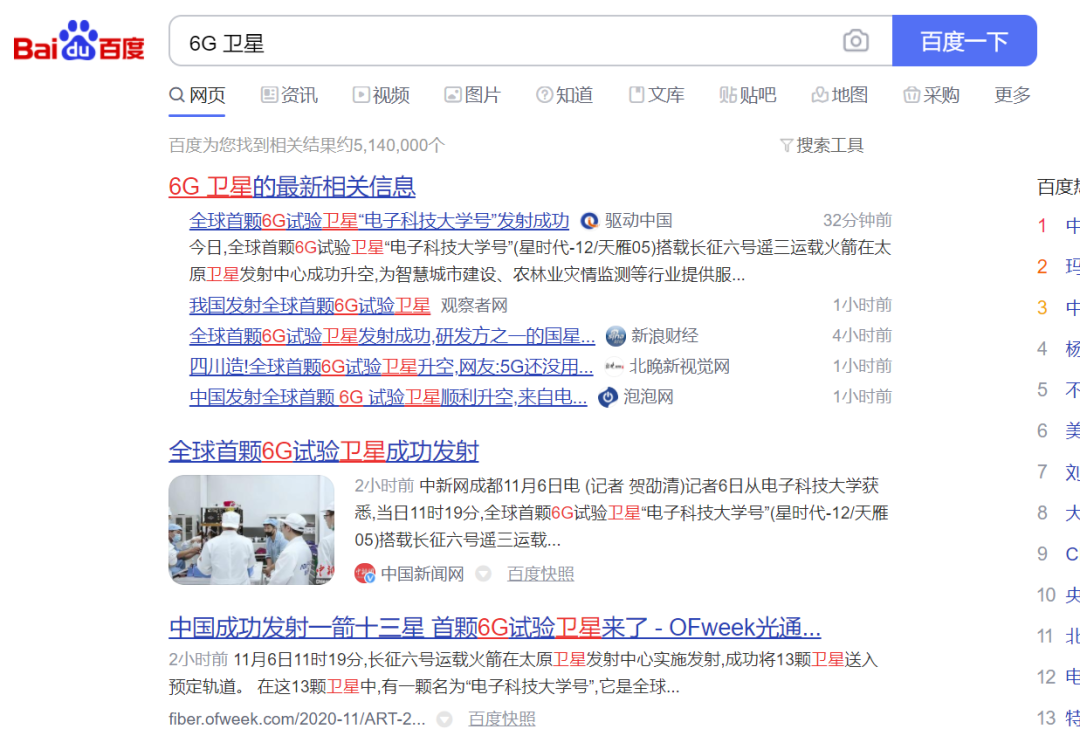Expand dropdown arrow next to fiber.ofweek.com
The width and height of the screenshot is (1080, 729).
445,719
